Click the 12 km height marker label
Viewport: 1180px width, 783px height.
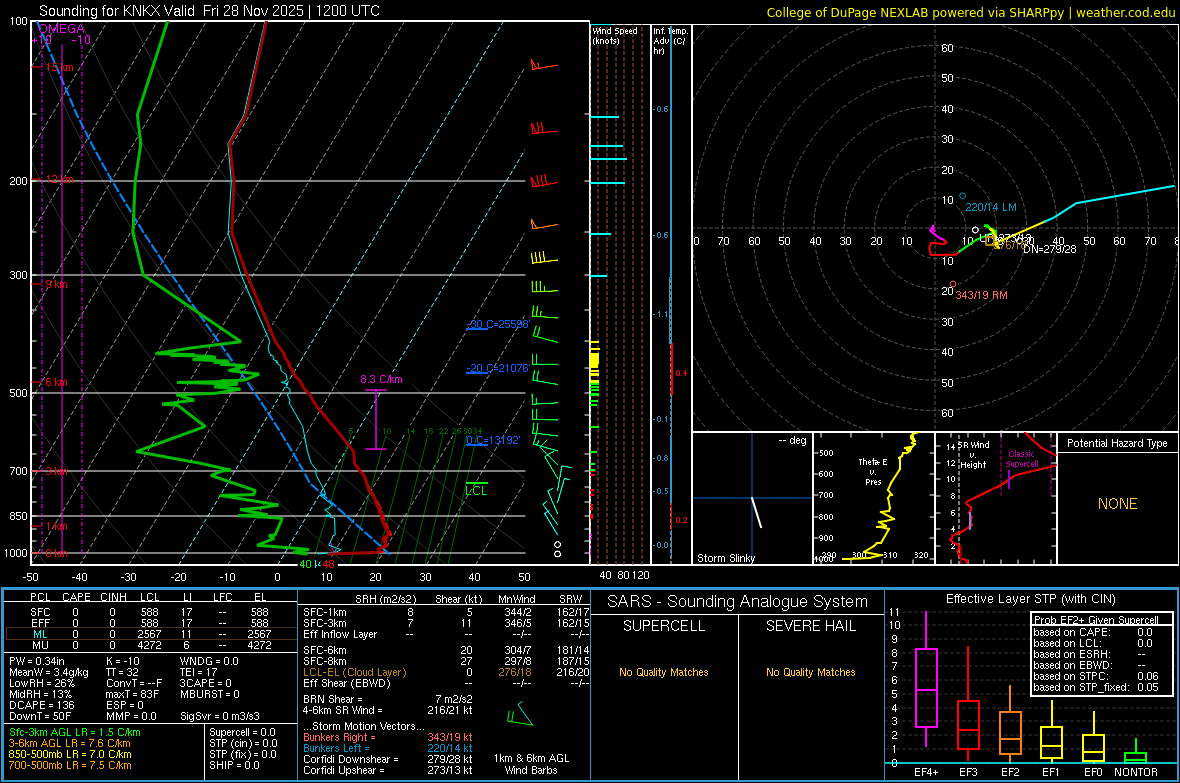(59, 180)
